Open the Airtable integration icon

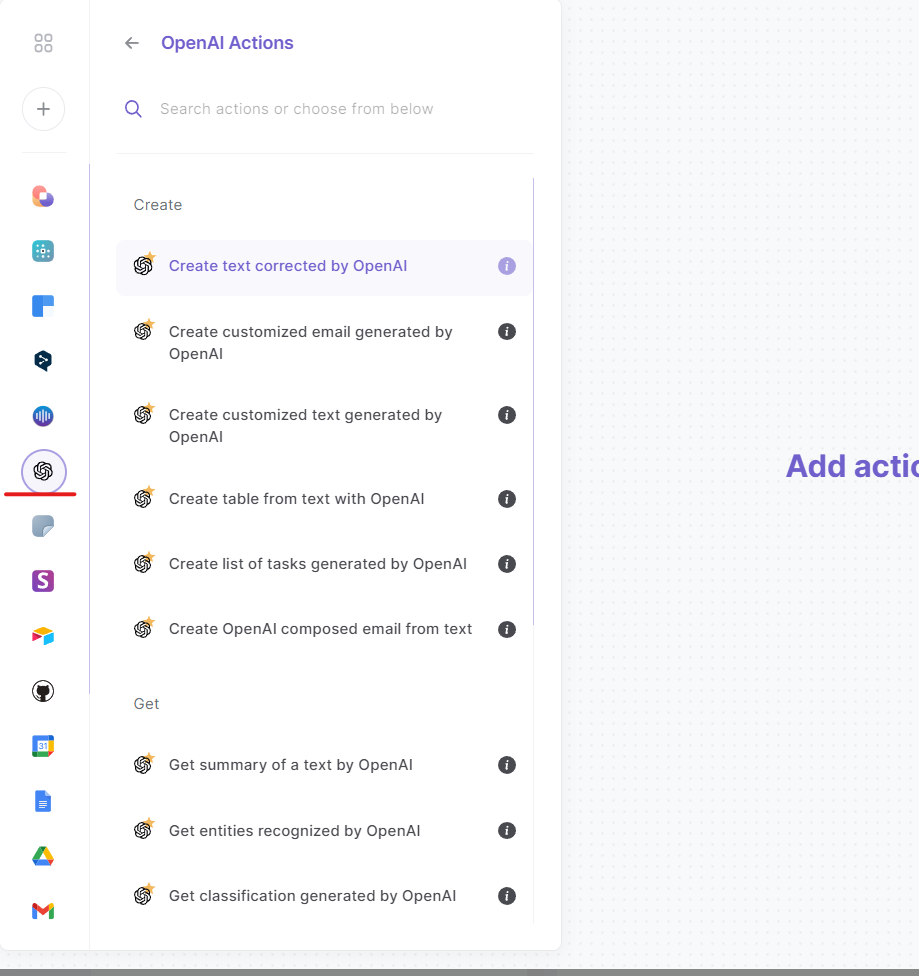point(43,636)
